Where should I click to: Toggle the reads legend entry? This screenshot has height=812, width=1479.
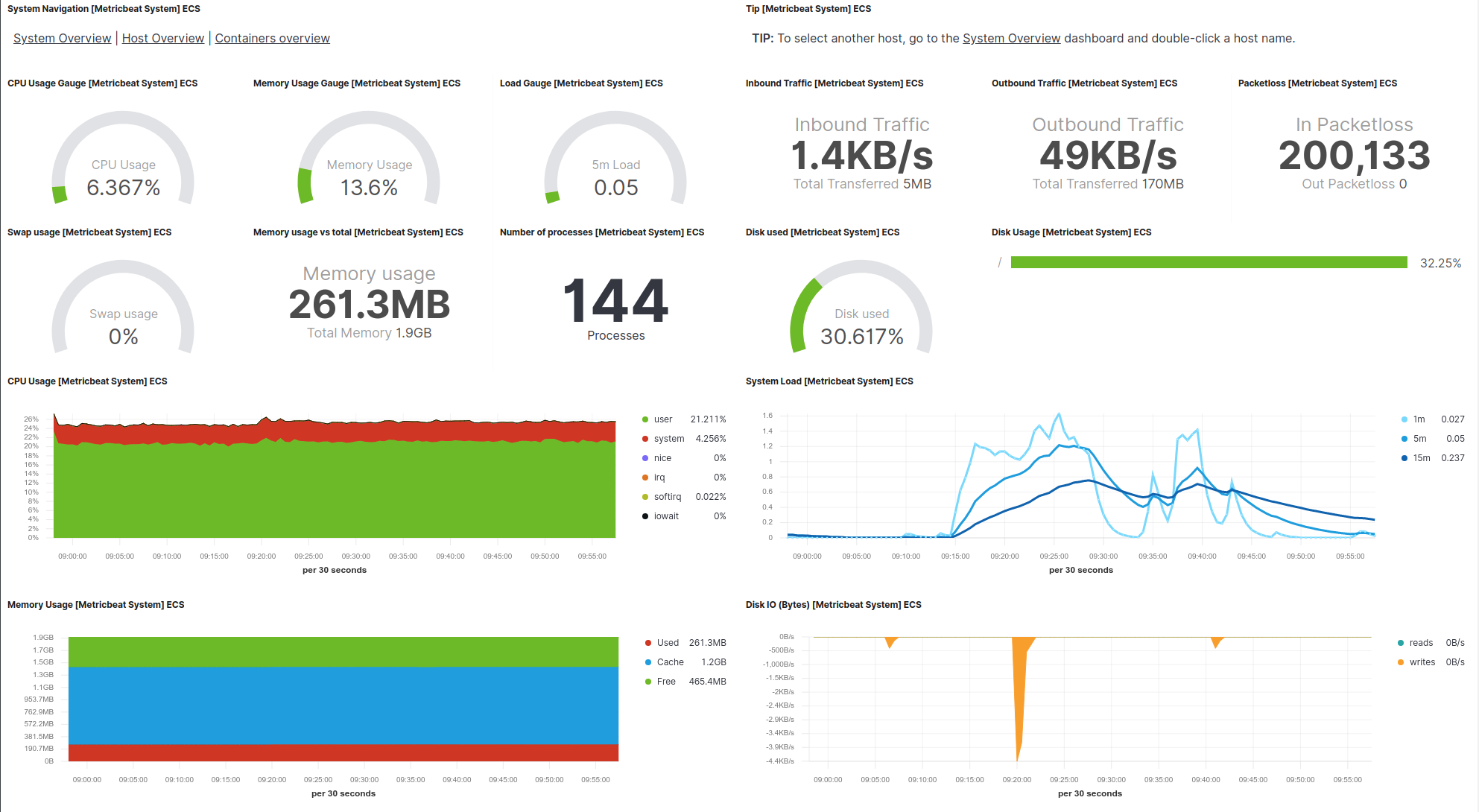(x=1420, y=643)
